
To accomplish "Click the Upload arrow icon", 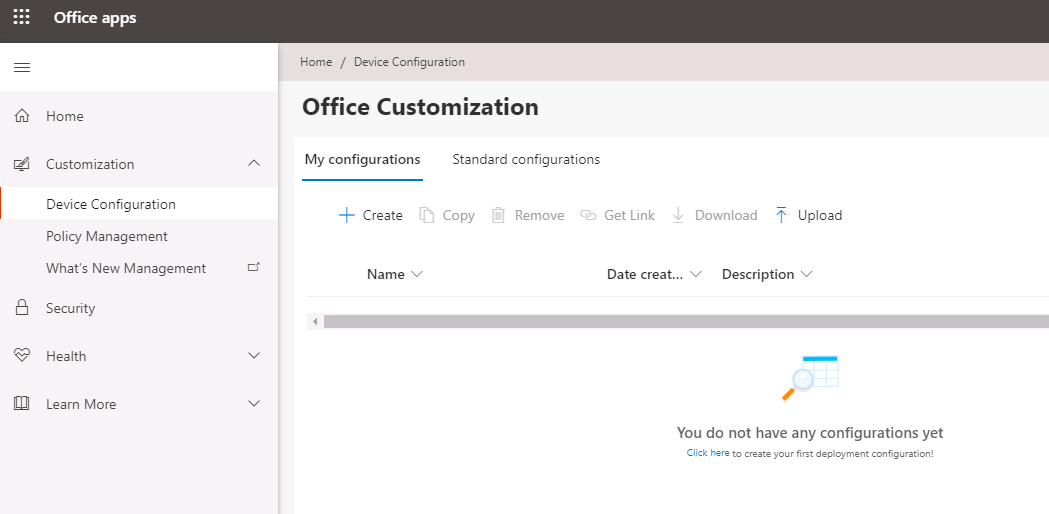I will (x=781, y=215).
